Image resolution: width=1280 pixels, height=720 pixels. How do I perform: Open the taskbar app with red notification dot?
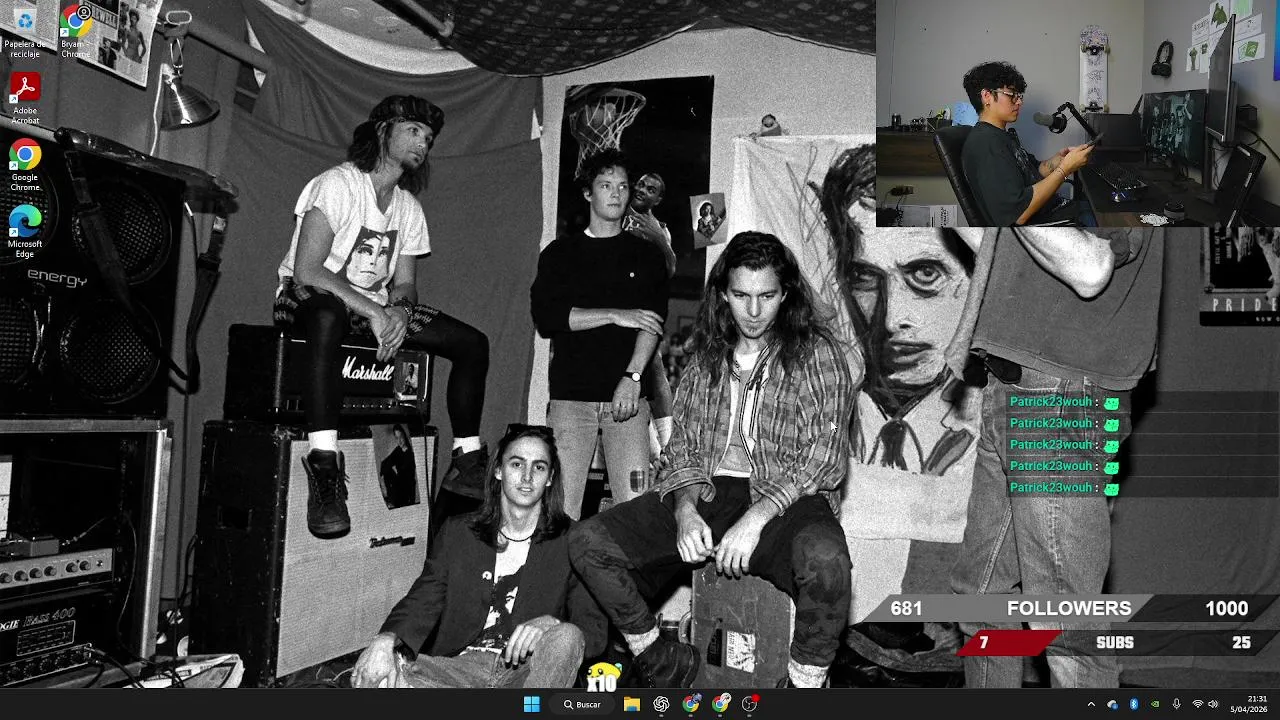click(x=750, y=704)
